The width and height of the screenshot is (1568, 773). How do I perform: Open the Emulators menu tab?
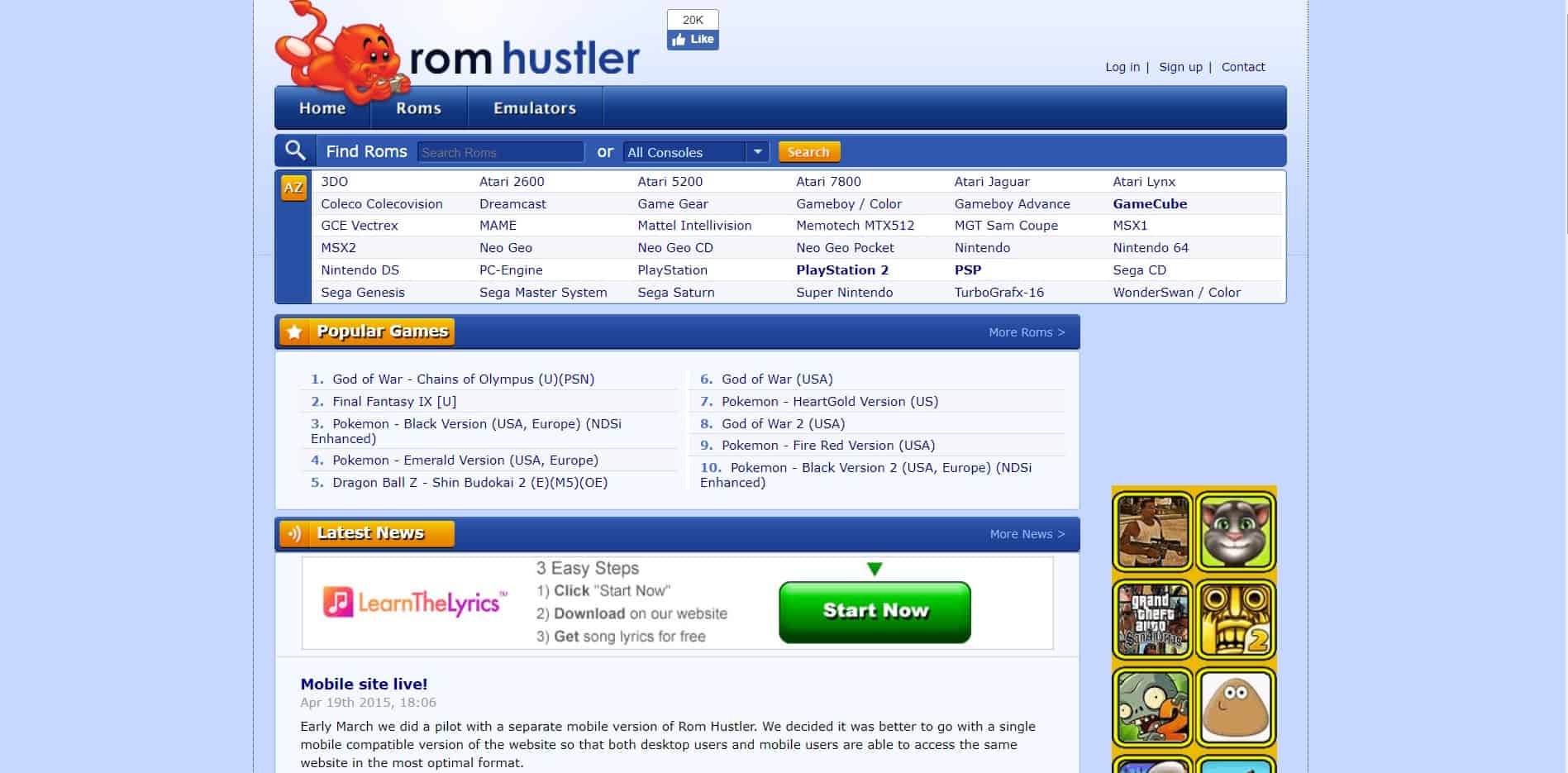pyautogui.click(x=535, y=107)
